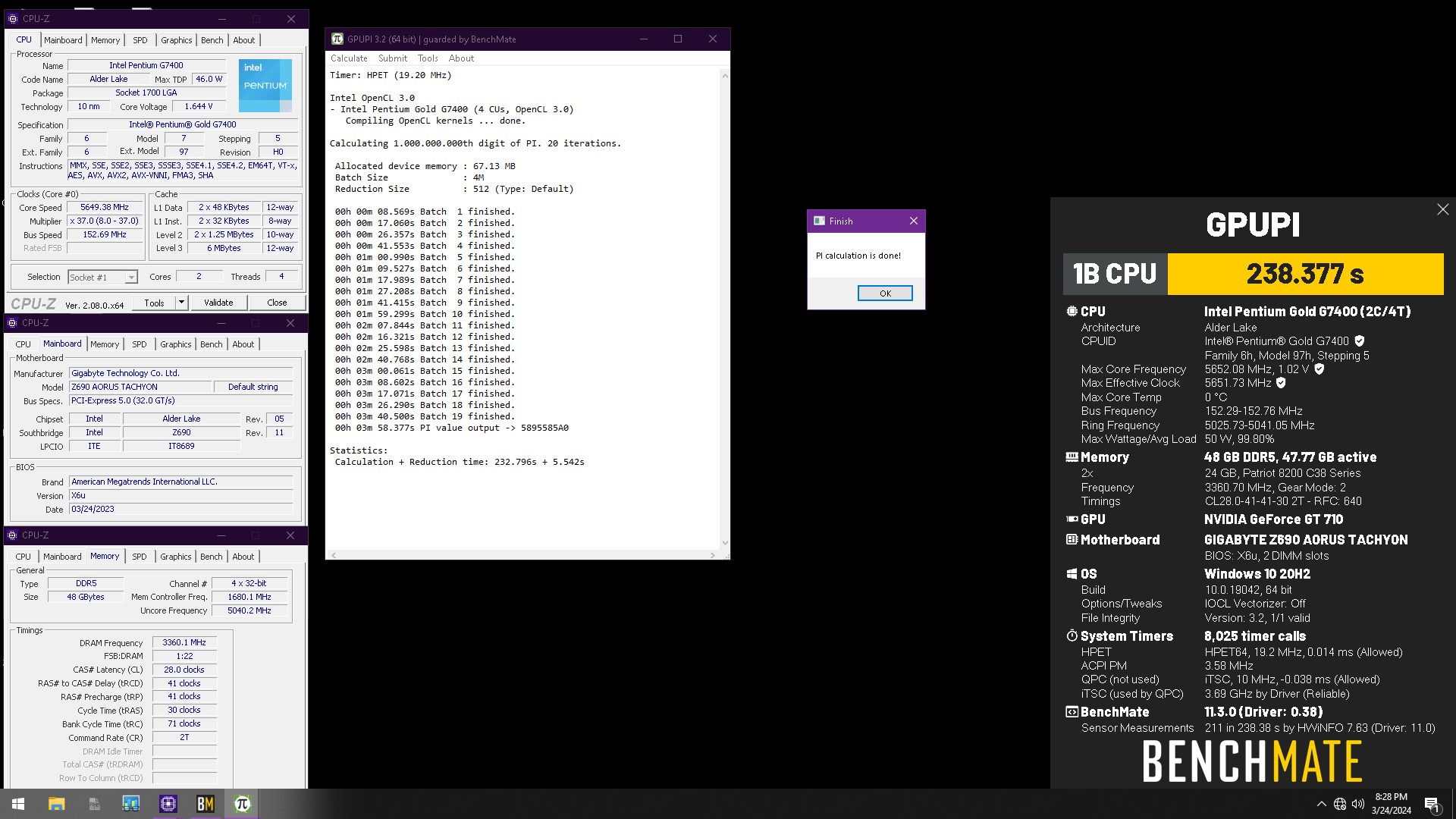Click the Validate button in CPU-Z
Viewport: 1456px width, 819px height.
tap(218, 303)
